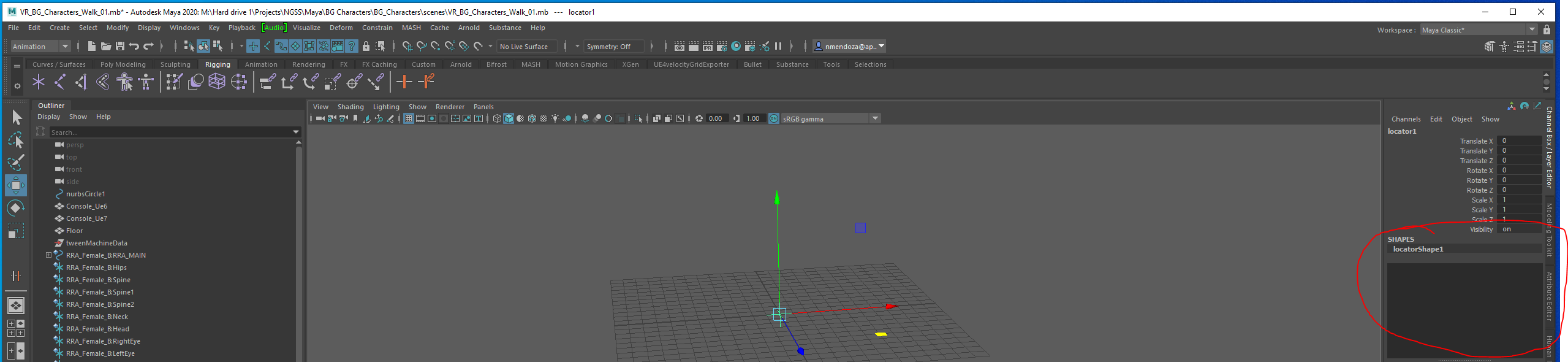Select the Rotate tool in the toolbox

point(16,208)
